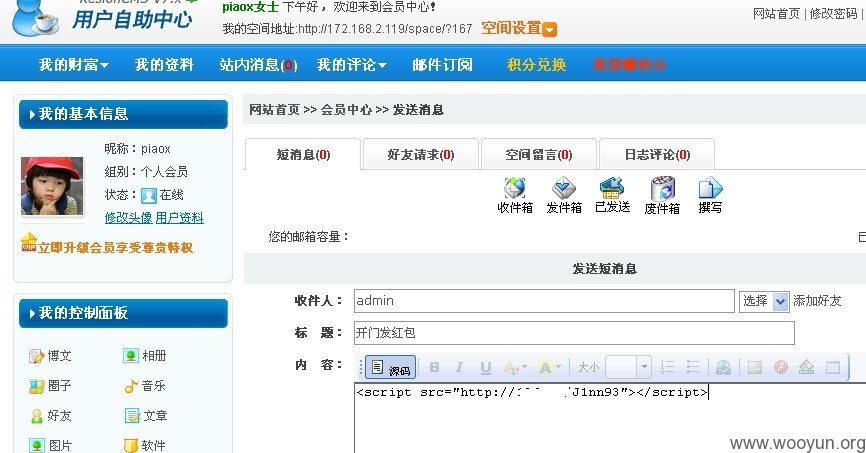Open 圈子 in the control panel

tap(50, 386)
